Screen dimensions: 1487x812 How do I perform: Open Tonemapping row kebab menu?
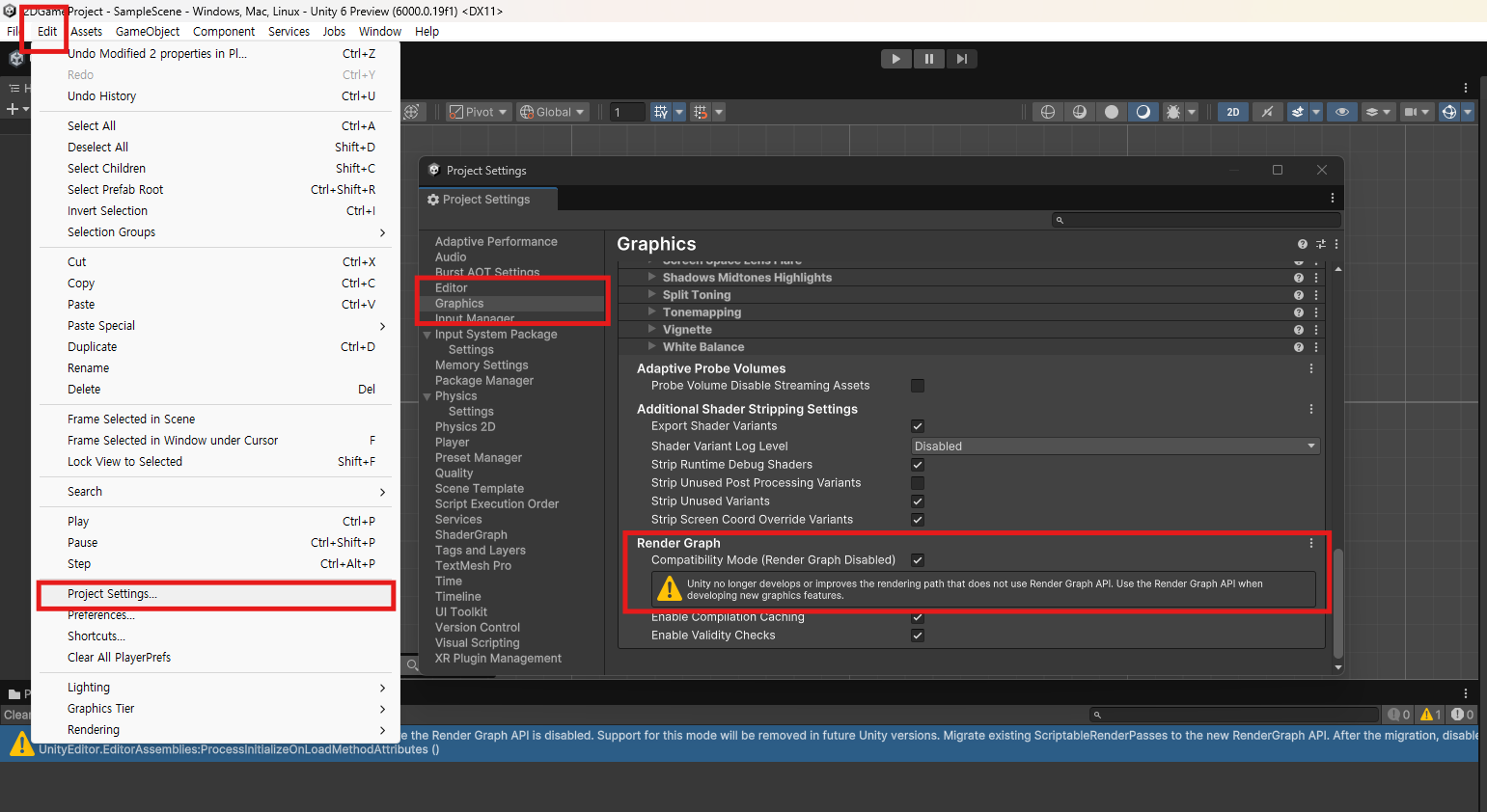[x=1316, y=312]
